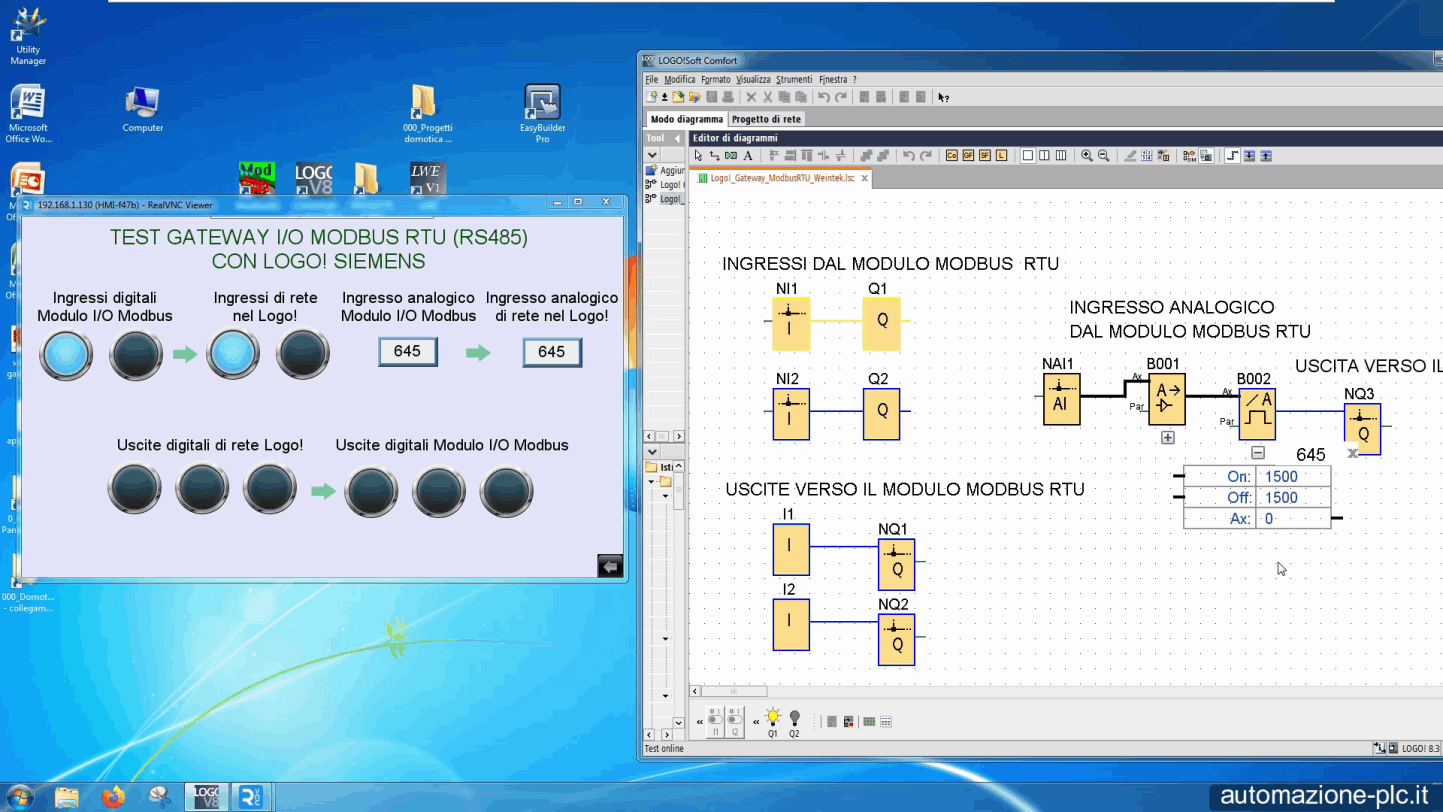Collapse the minus box under B002
The image size is (1443, 812).
(x=1258, y=453)
